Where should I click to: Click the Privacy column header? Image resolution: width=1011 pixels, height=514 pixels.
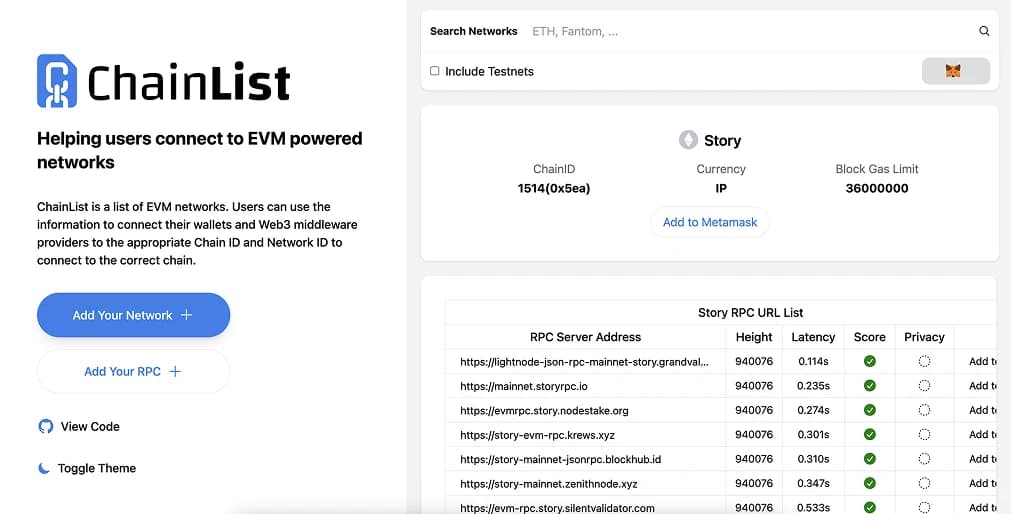pos(924,337)
